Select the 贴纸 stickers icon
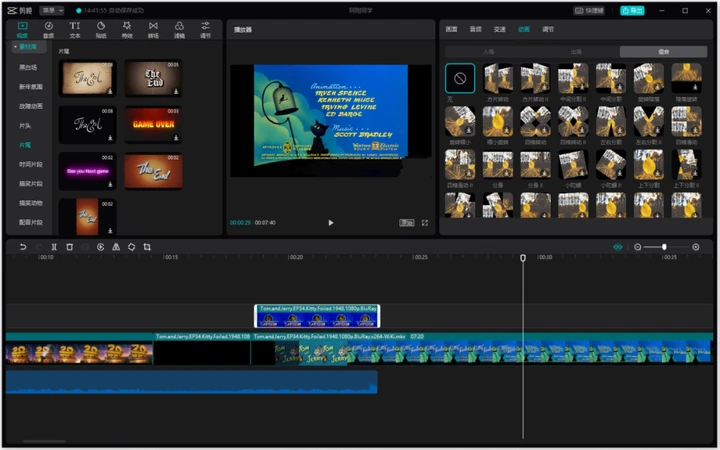 click(101, 28)
